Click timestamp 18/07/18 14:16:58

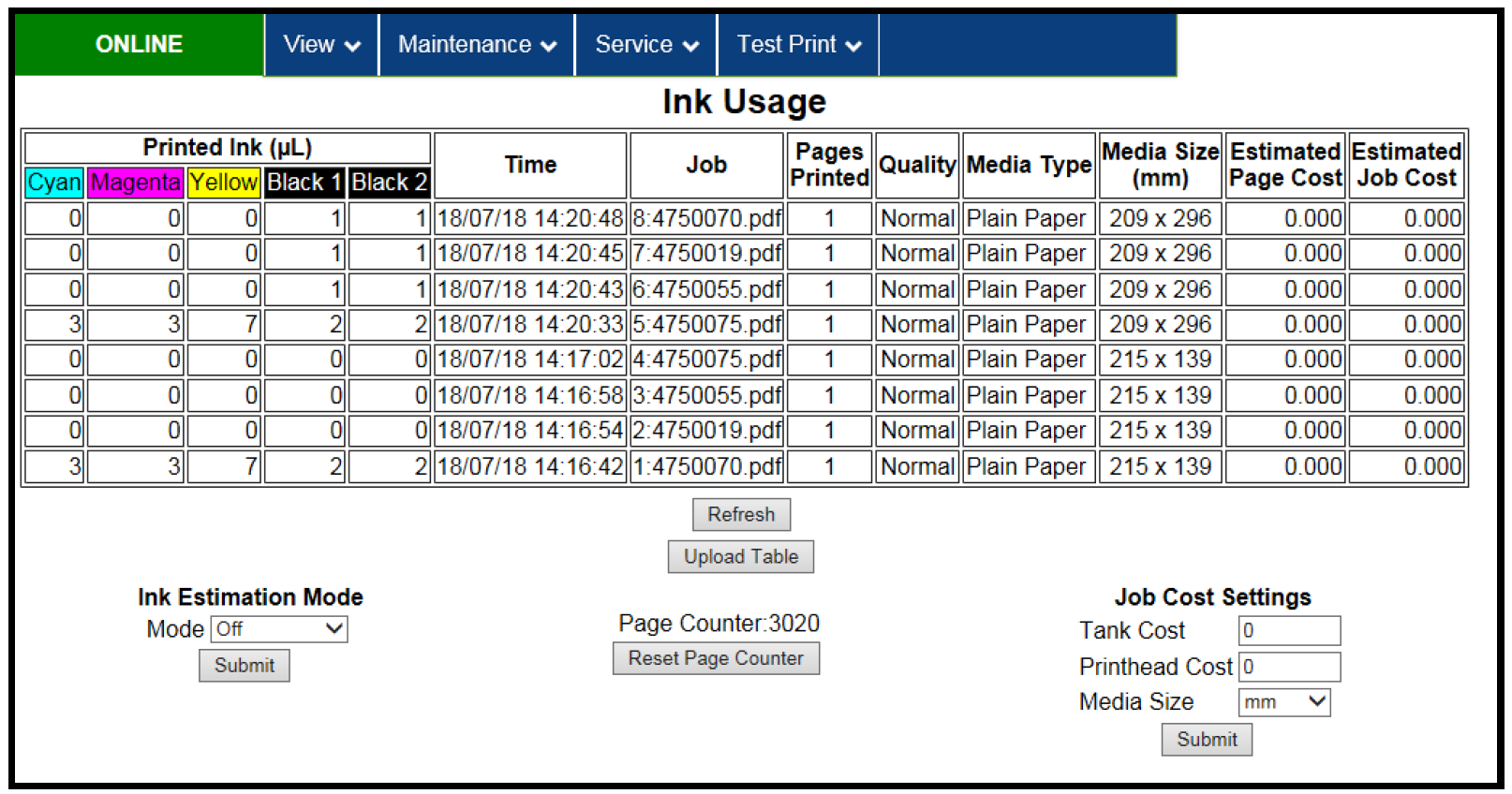(530, 395)
